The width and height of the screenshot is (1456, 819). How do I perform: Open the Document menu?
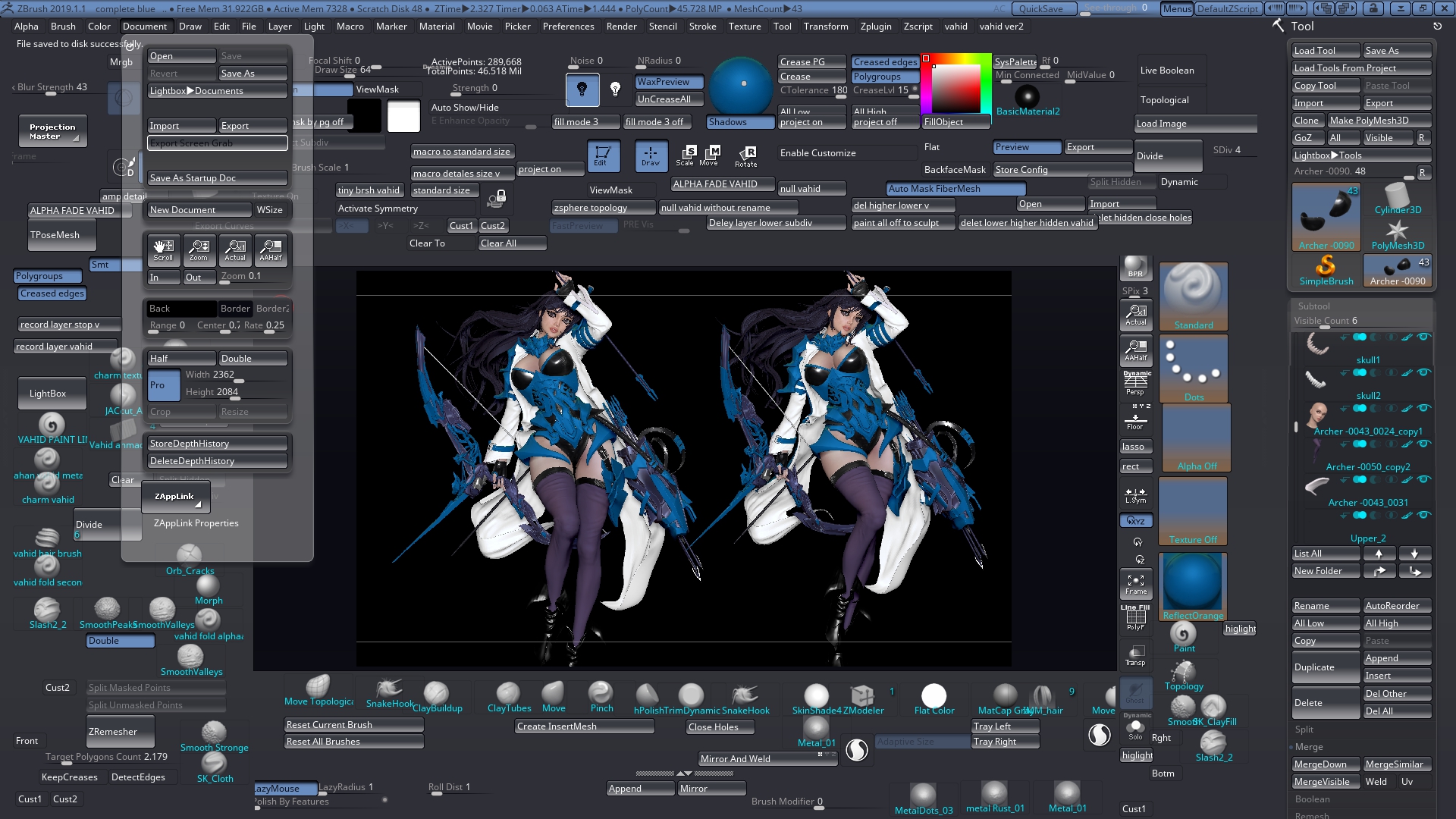pyautogui.click(x=144, y=27)
